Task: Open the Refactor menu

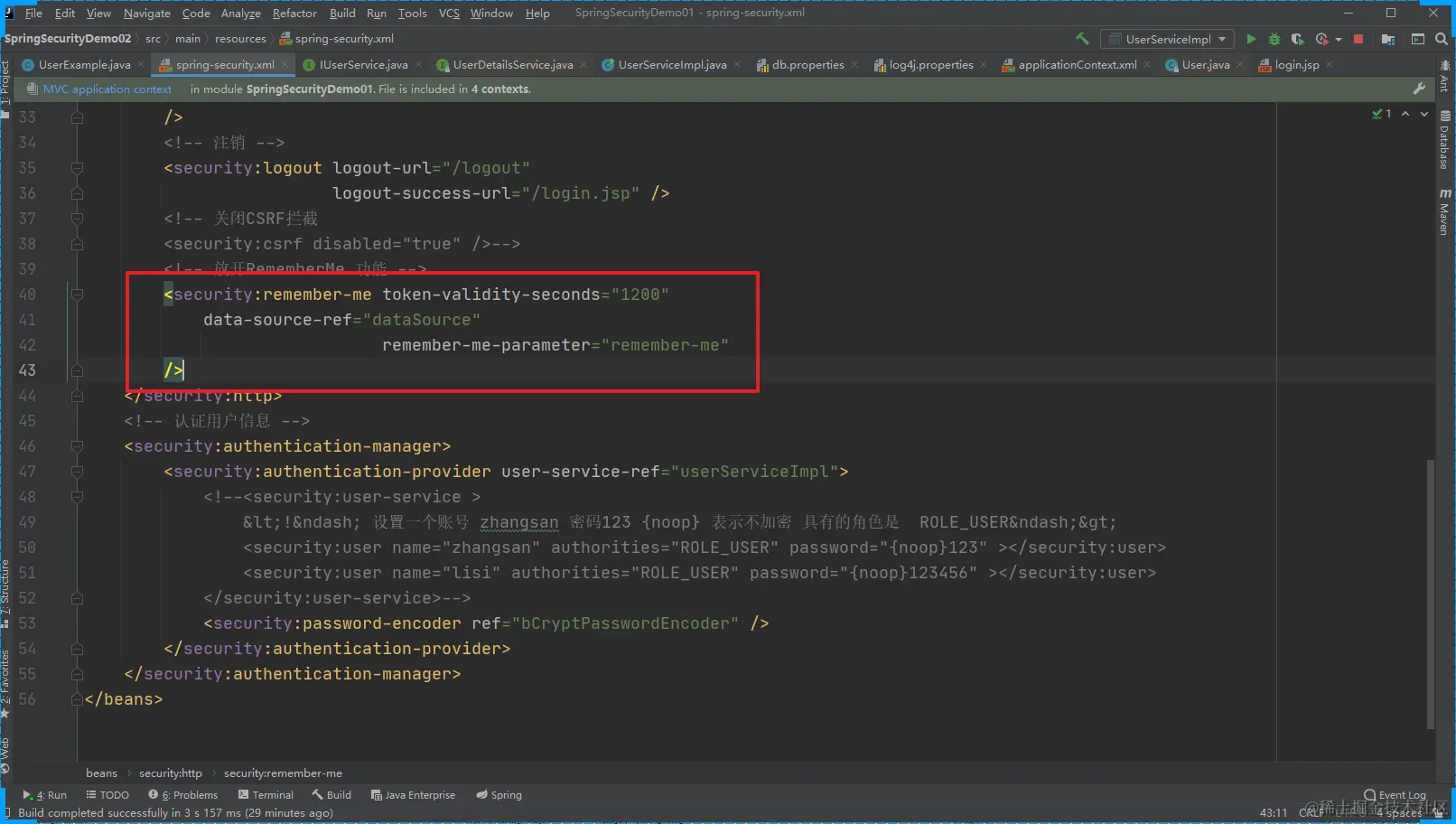Action: (x=294, y=13)
